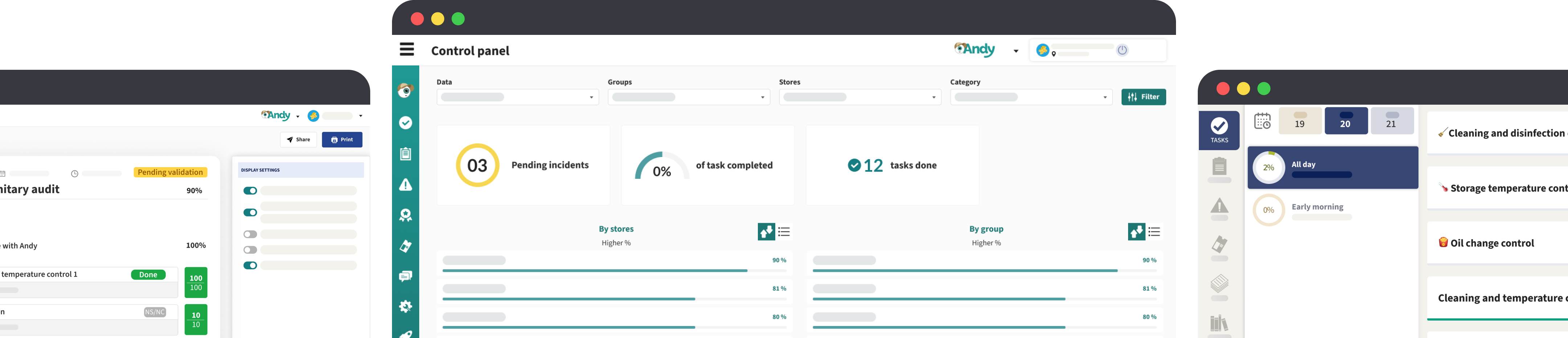Screen dimensions: 1568x338
Task: Open the hamburger menu beside Control panel
Action: coord(407,49)
